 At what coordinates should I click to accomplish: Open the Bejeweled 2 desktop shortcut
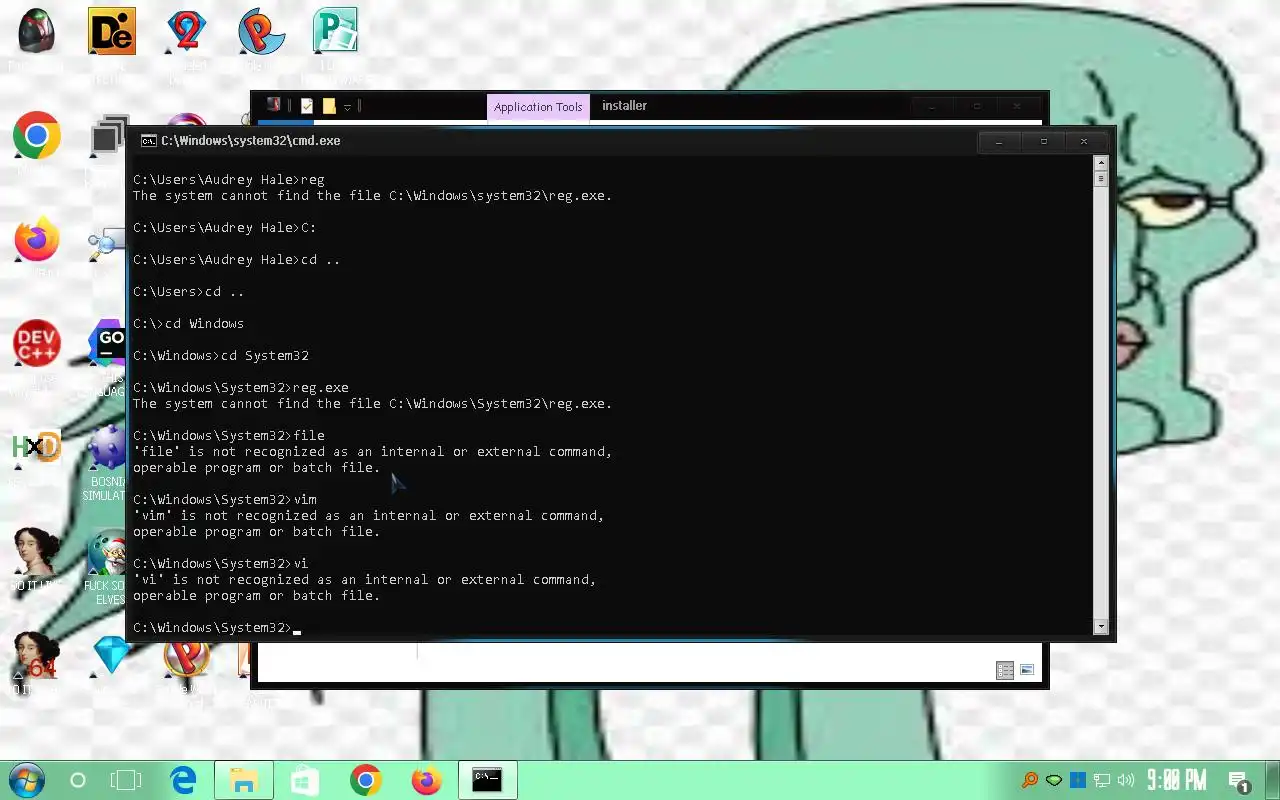pos(186,31)
